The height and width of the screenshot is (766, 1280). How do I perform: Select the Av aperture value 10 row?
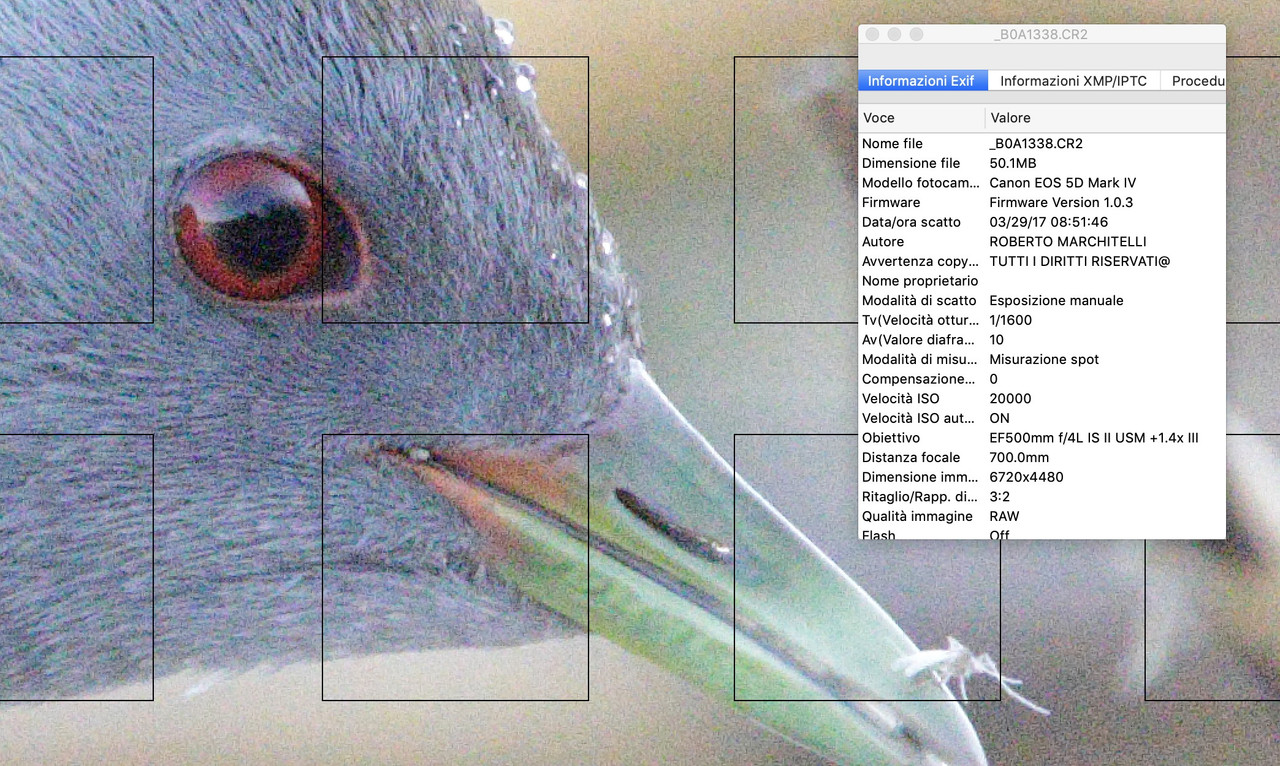[x=1042, y=340]
